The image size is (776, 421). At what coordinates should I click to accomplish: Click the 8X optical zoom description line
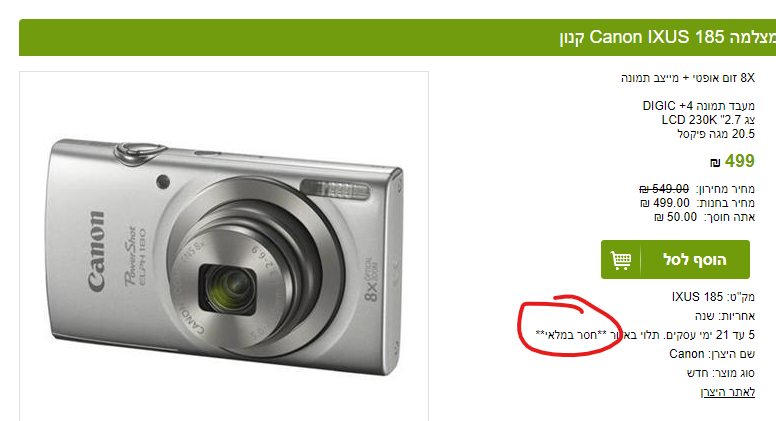(x=688, y=78)
